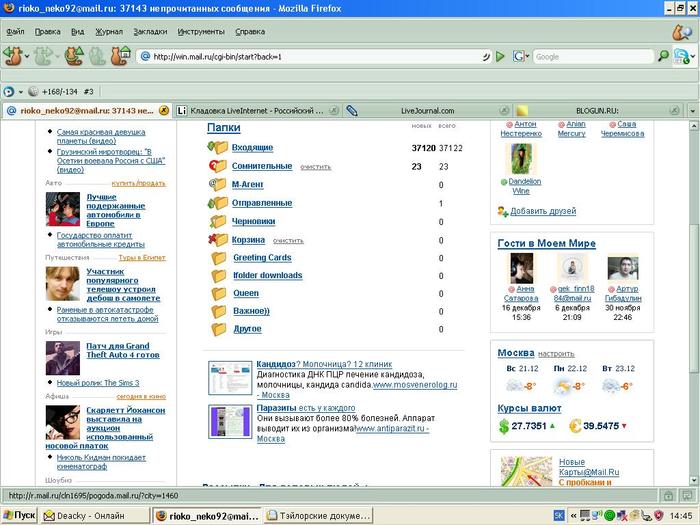This screenshot has width=700, height=525.
Task: Click the Пуск start button
Action: (x=19, y=515)
